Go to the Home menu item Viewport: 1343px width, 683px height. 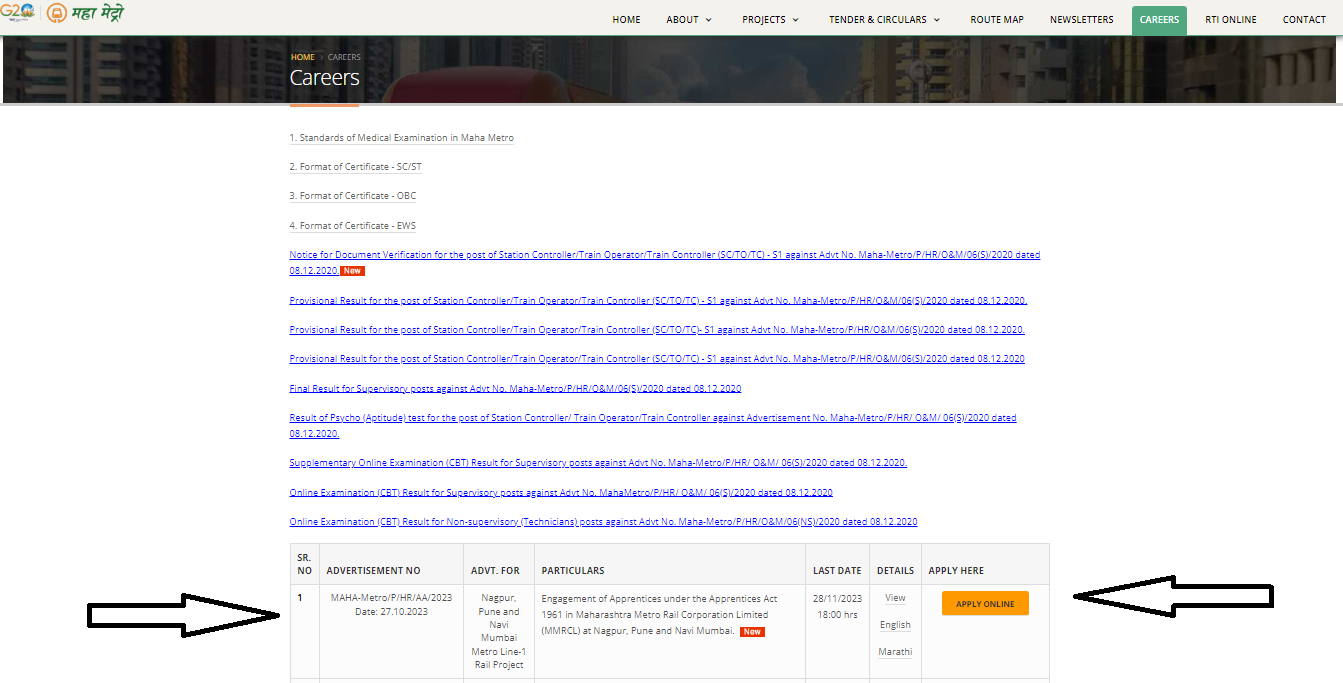(x=626, y=20)
